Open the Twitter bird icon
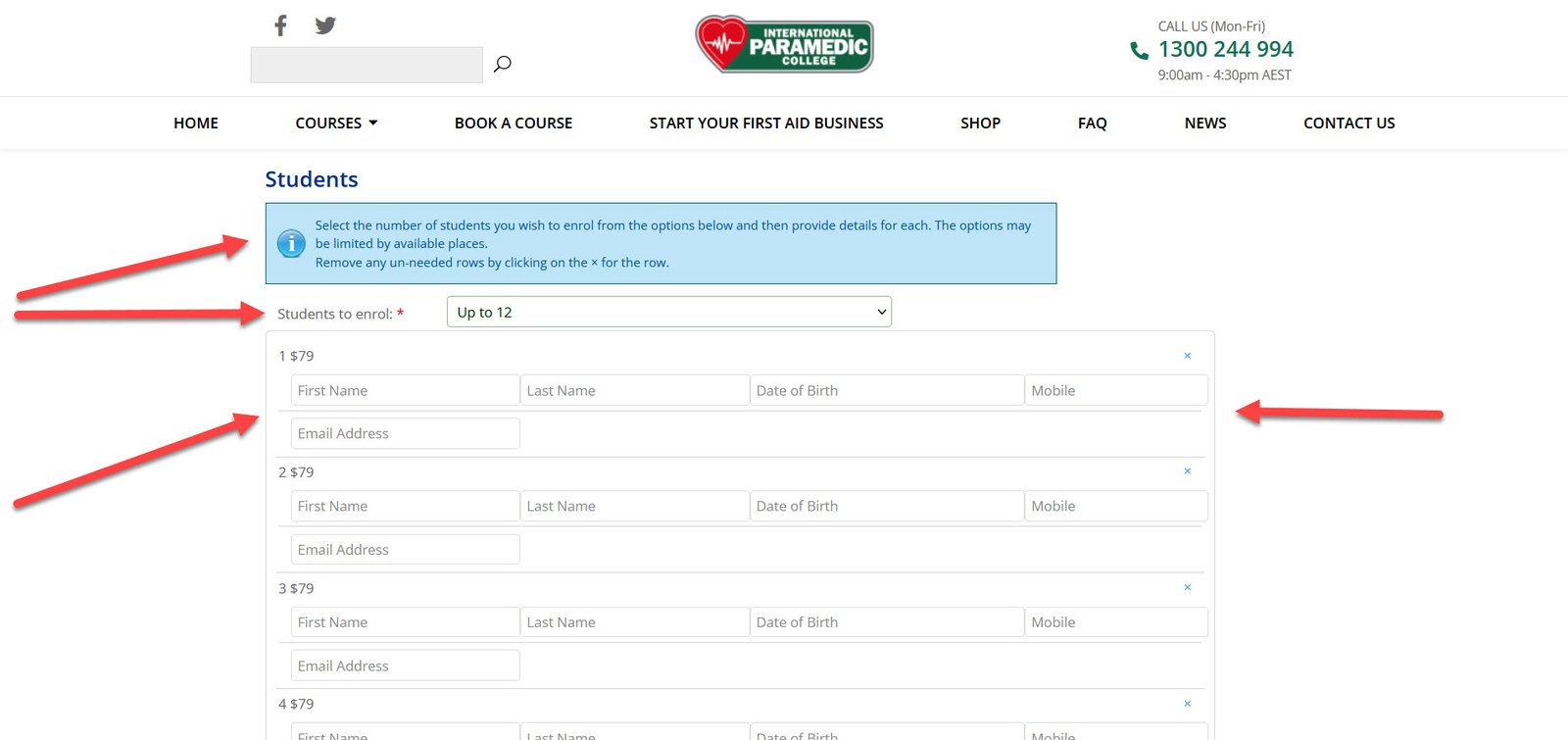 tap(325, 25)
